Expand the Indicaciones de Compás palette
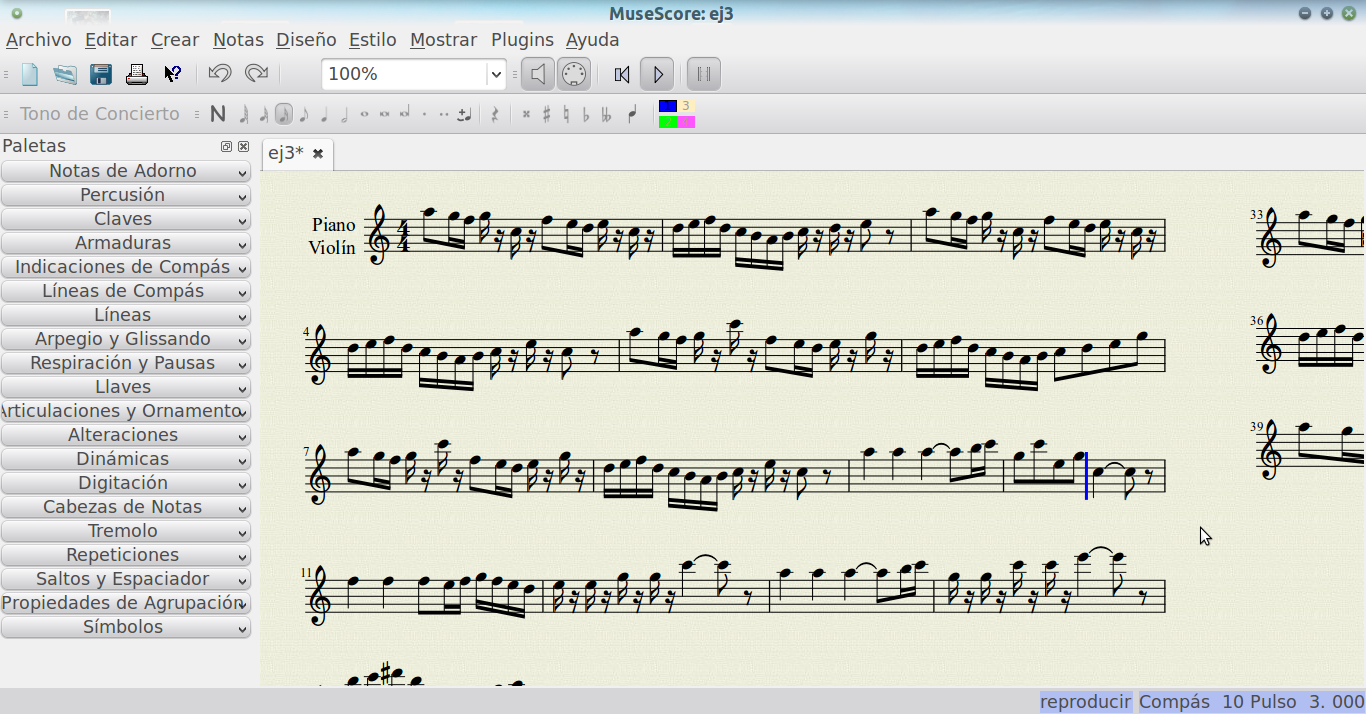 click(125, 267)
